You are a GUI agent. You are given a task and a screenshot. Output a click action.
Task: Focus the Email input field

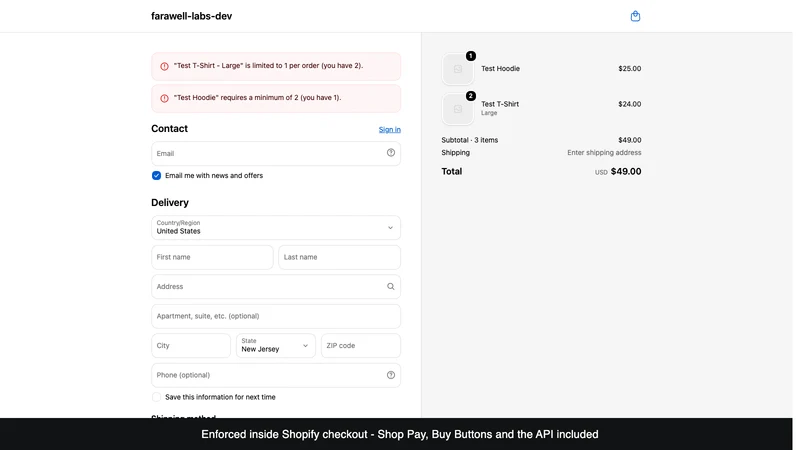[276, 154]
